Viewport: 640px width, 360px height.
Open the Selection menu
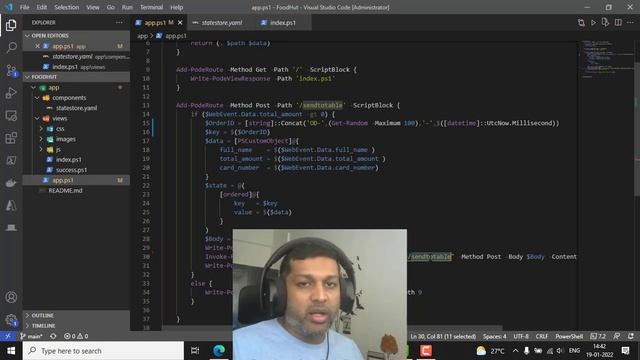(67, 7)
